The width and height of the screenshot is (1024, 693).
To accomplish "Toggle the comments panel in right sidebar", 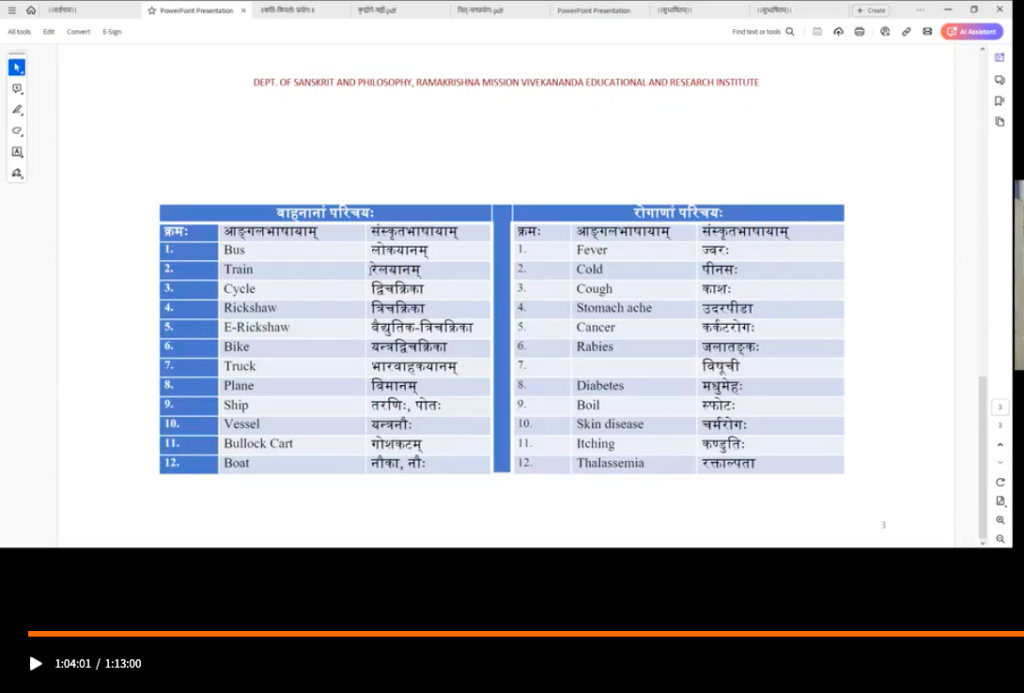I will [x=1000, y=79].
